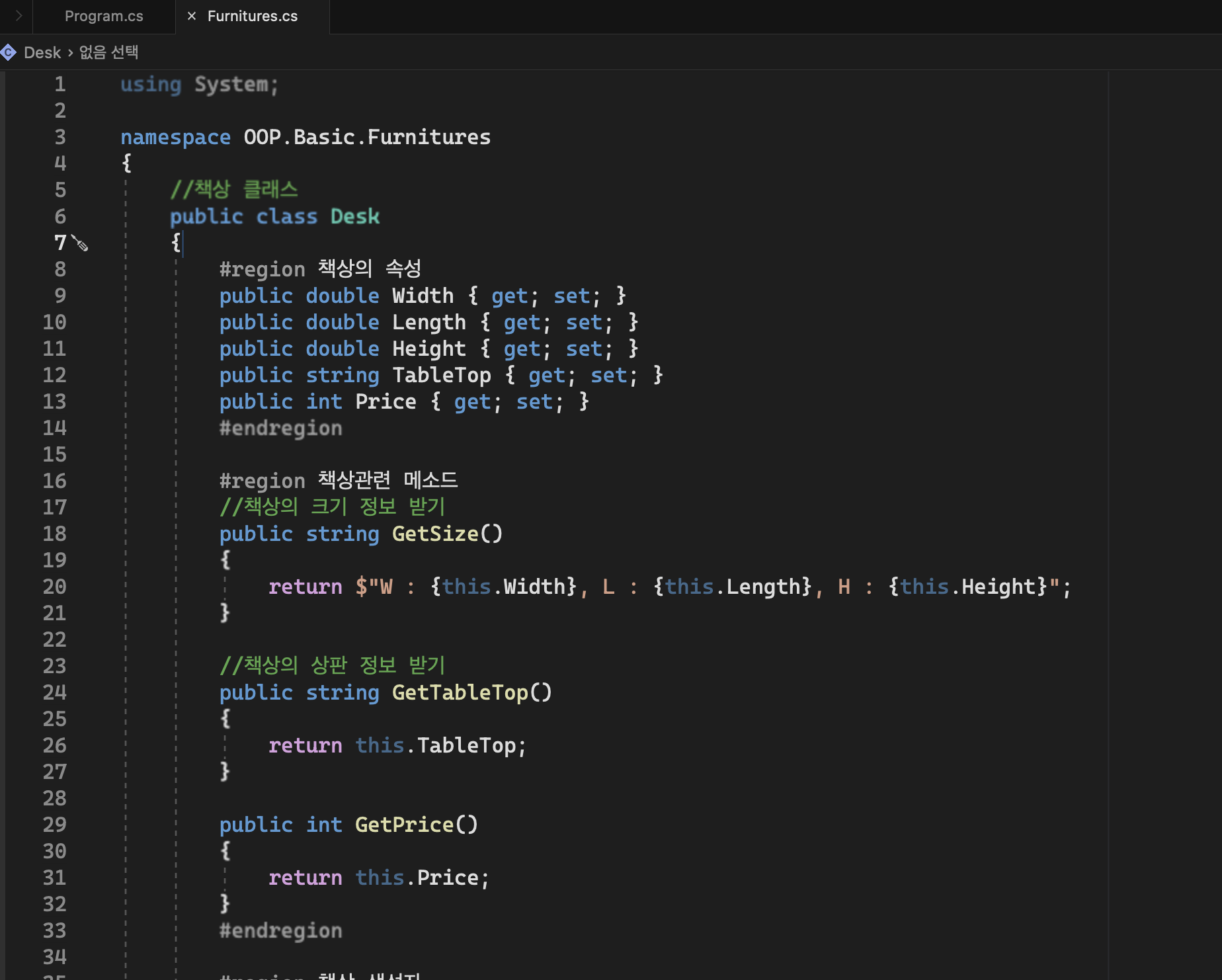Screen dimensions: 1222x980
Task: Click the 'GetSize' method name
Action: click(435, 534)
